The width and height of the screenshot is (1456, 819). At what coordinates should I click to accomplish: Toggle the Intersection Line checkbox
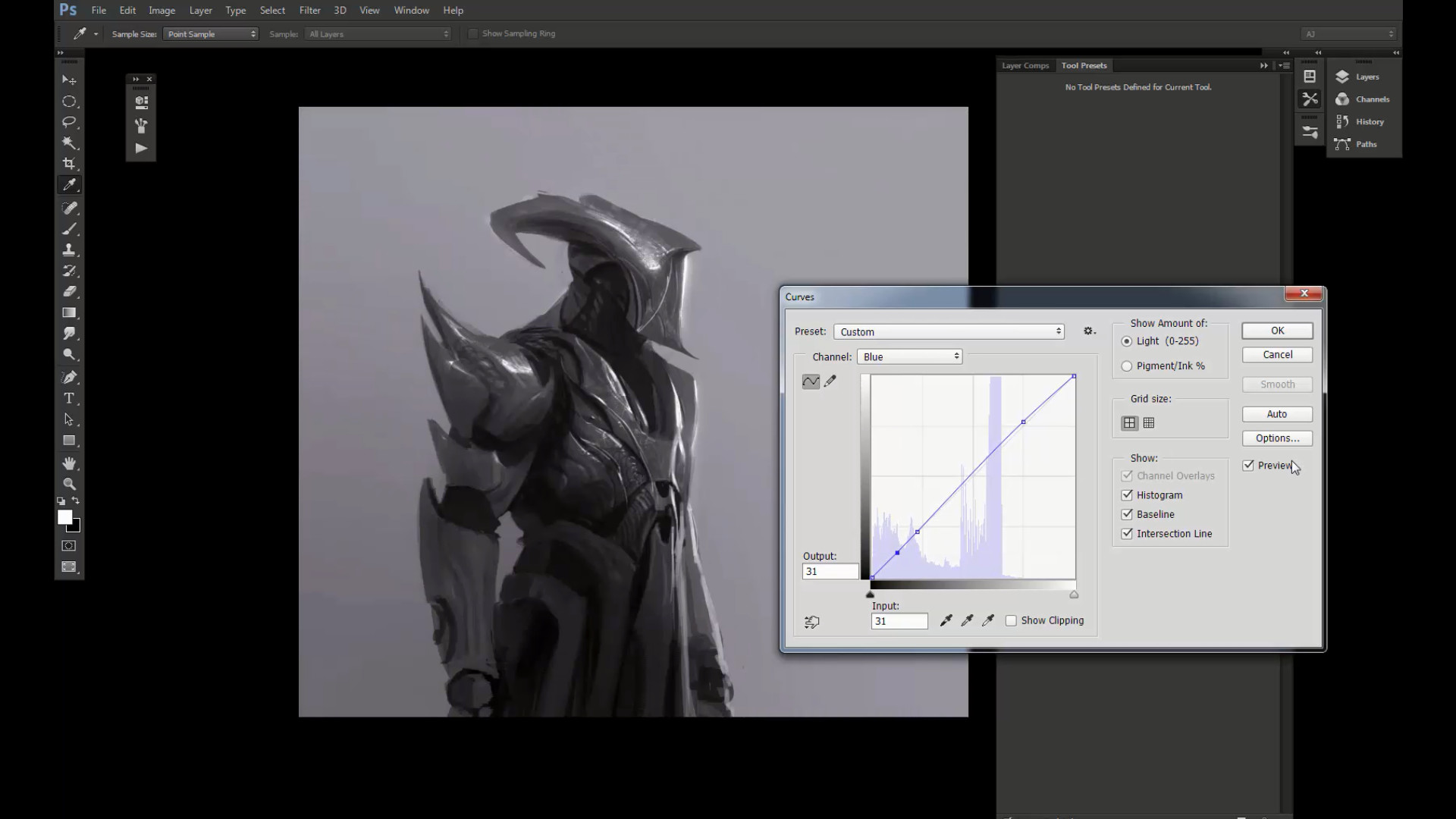[1127, 534]
